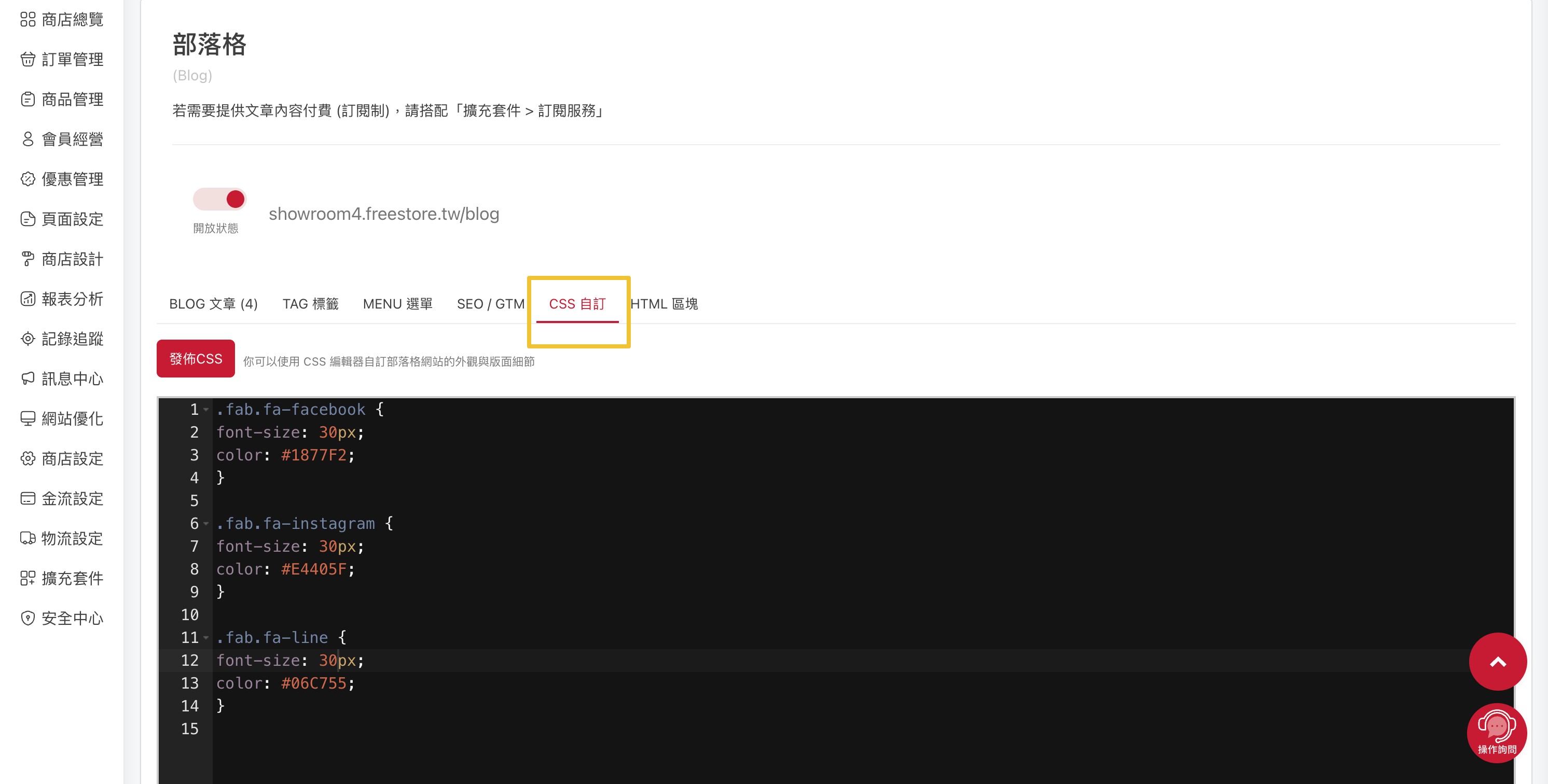Switch to the BLOG 文章 (4) tab
The height and width of the screenshot is (784, 1548).
(213, 304)
